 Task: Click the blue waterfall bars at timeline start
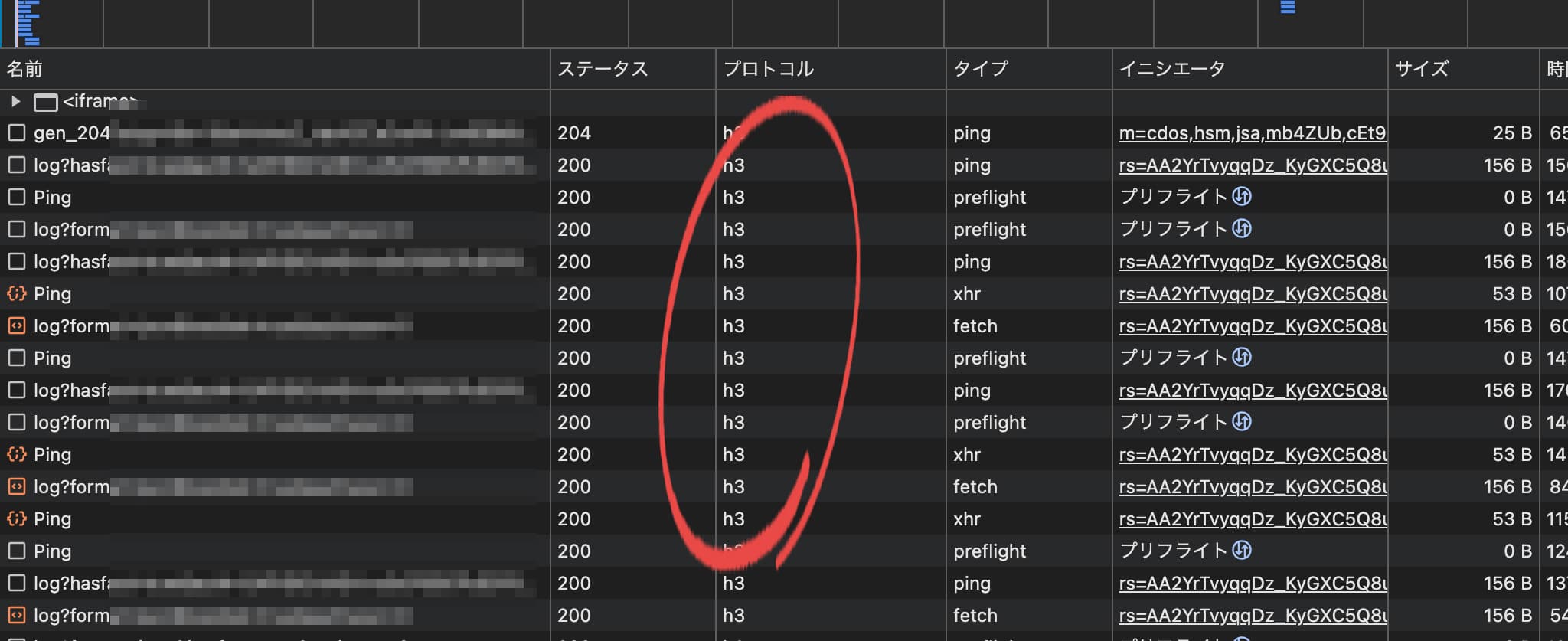[x=28, y=23]
